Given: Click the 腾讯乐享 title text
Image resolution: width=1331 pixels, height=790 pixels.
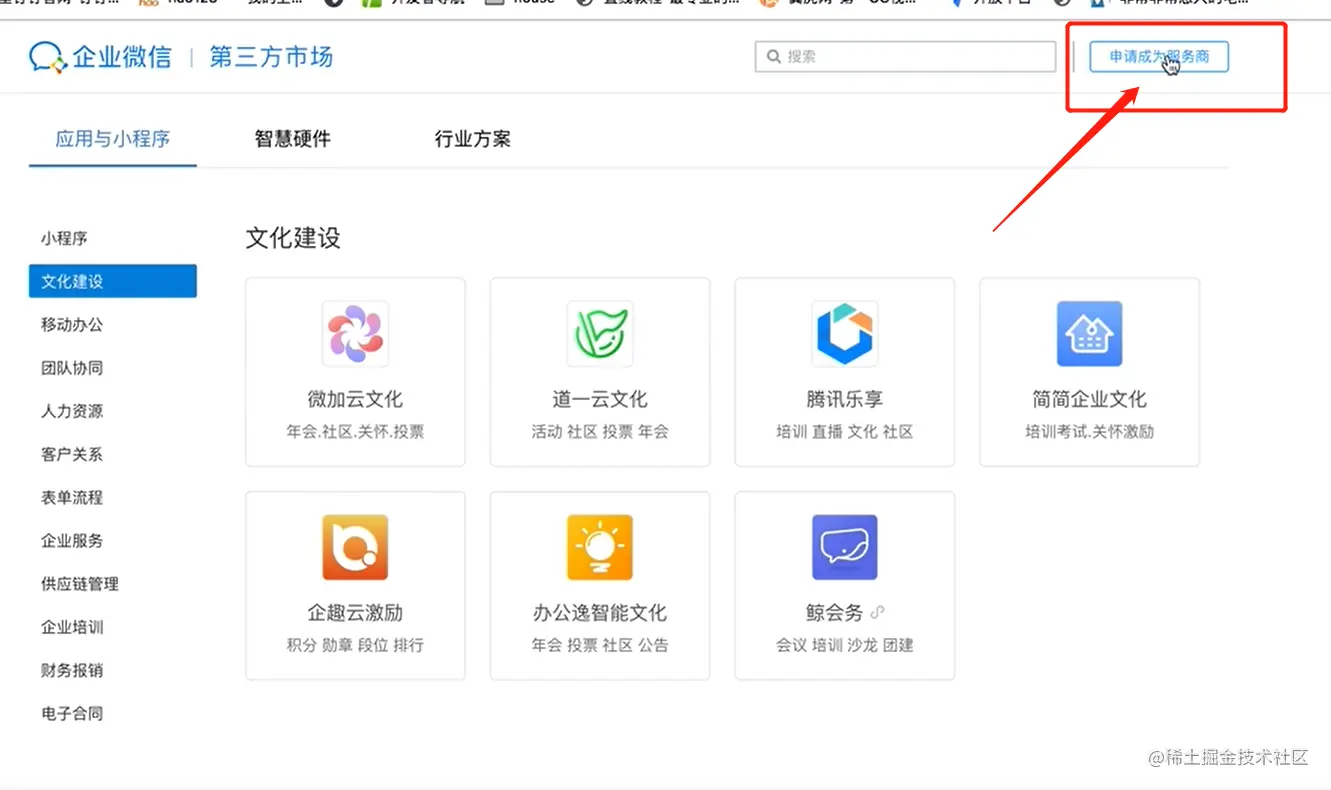Looking at the screenshot, I should coord(845,399).
